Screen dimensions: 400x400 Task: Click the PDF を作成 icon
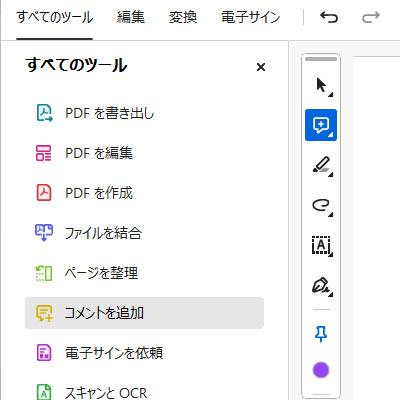[44, 193]
